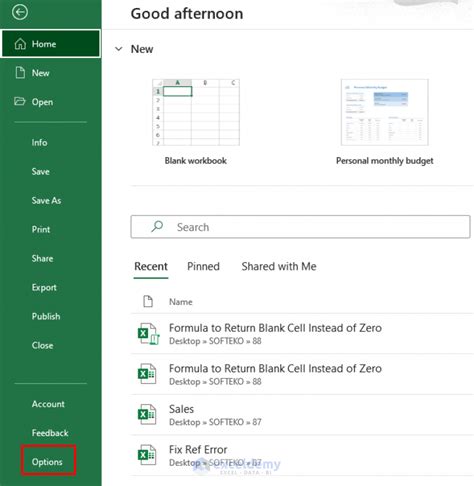The image size is (474, 486).
Task: Open the Feedback page
Action: click(50, 433)
